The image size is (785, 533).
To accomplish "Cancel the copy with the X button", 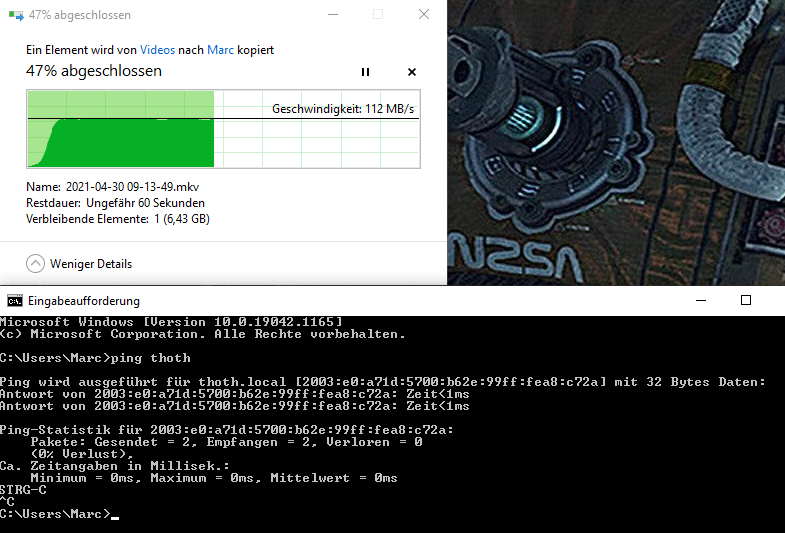I will (x=412, y=72).
